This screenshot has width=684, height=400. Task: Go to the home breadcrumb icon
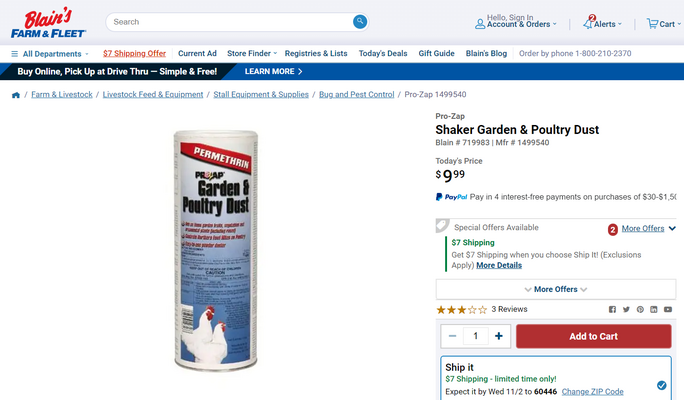(x=16, y=95)
